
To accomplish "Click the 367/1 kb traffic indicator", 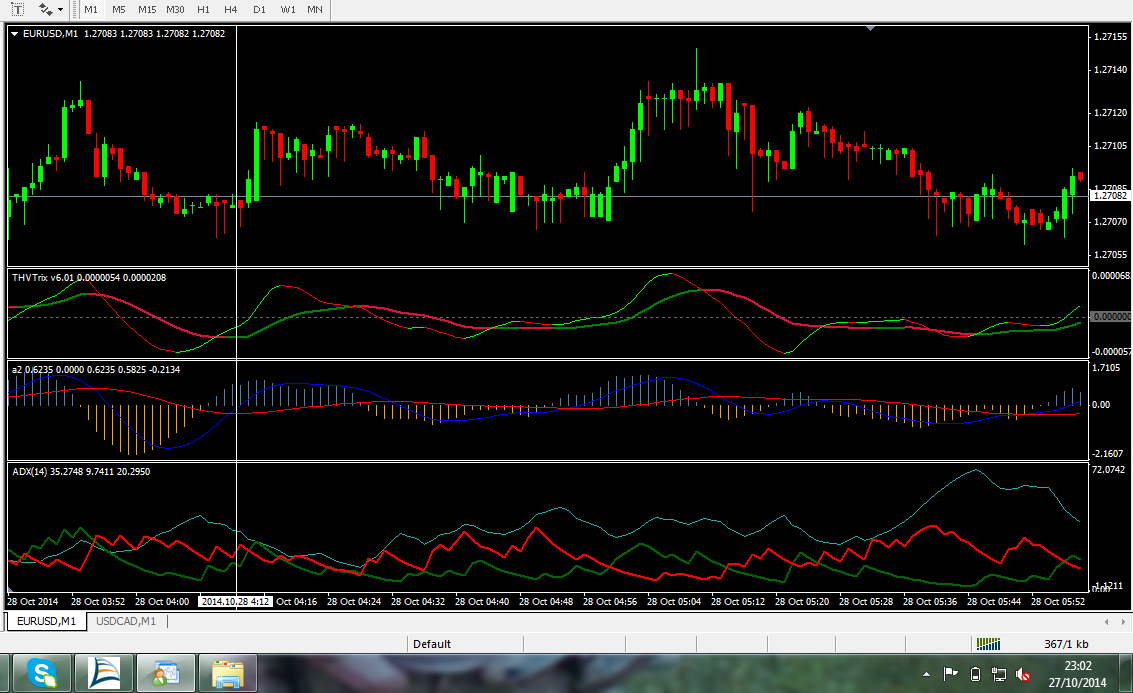I will tap(1066, 644).
